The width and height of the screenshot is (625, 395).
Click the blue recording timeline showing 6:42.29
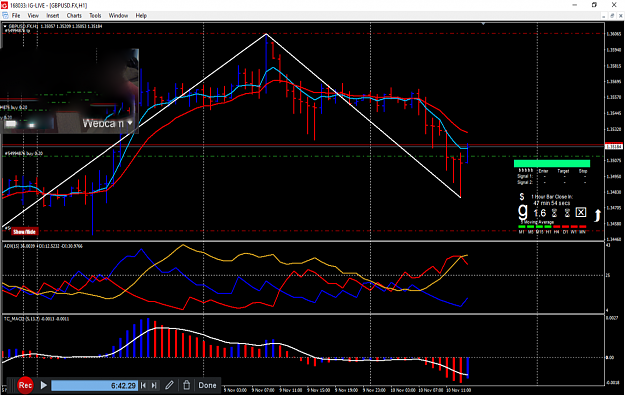pyautogui.click(x=94, y=385)
